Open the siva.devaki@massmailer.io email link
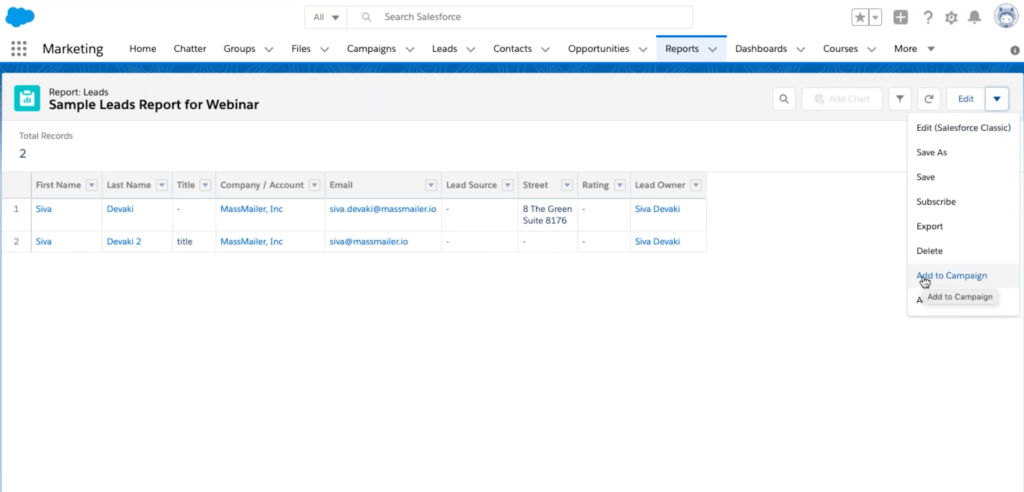Screen dimensions: 1024x492 click(x=383, y=209)
